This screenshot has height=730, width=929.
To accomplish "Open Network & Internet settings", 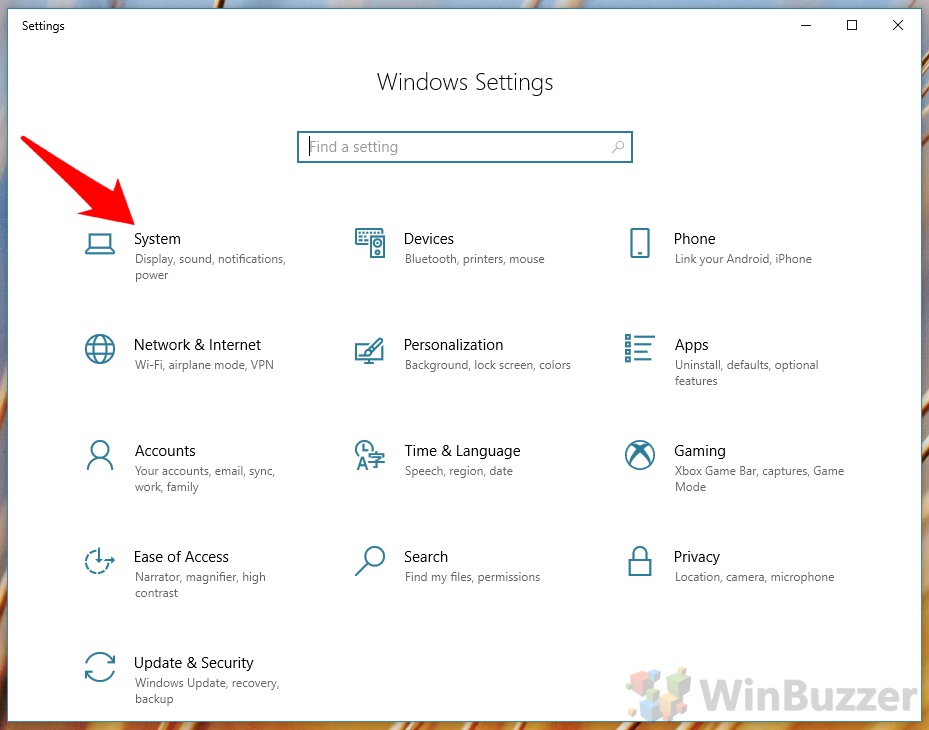I will [197, 345].
